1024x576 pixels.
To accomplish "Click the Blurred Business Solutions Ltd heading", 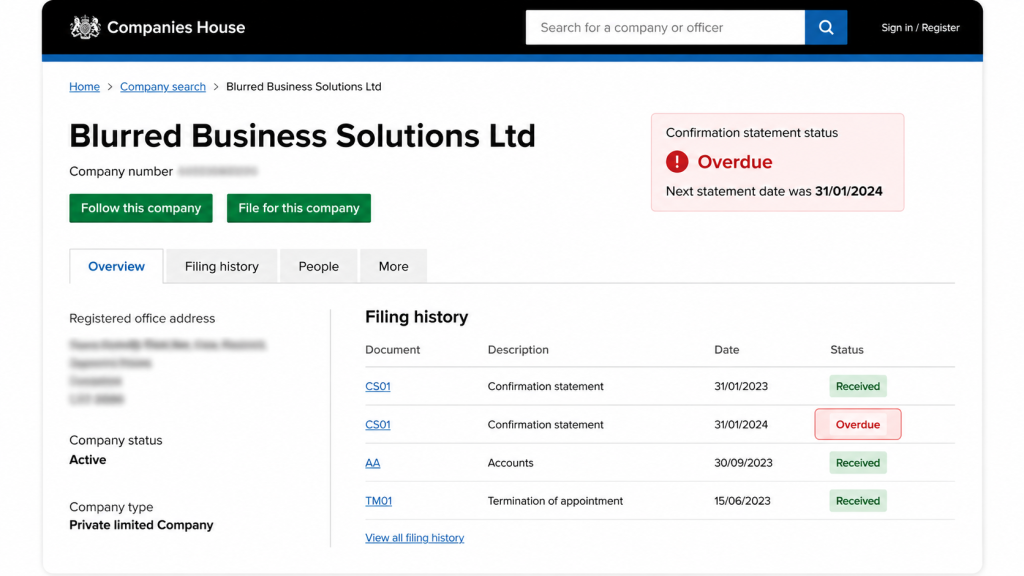I will point(302,136).
